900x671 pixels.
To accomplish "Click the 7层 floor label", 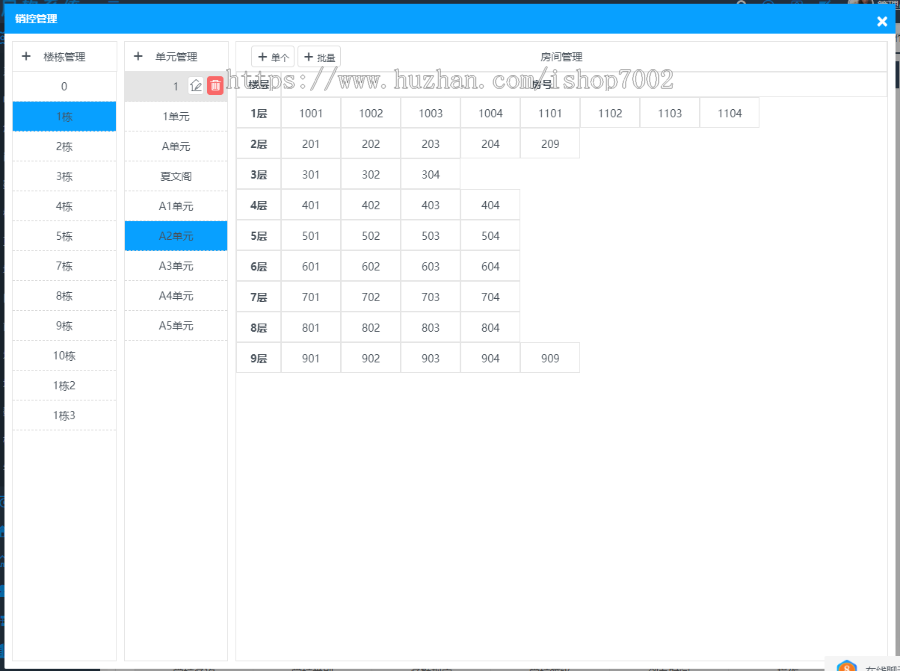I will pyautogui.click(x=259, y=297).
